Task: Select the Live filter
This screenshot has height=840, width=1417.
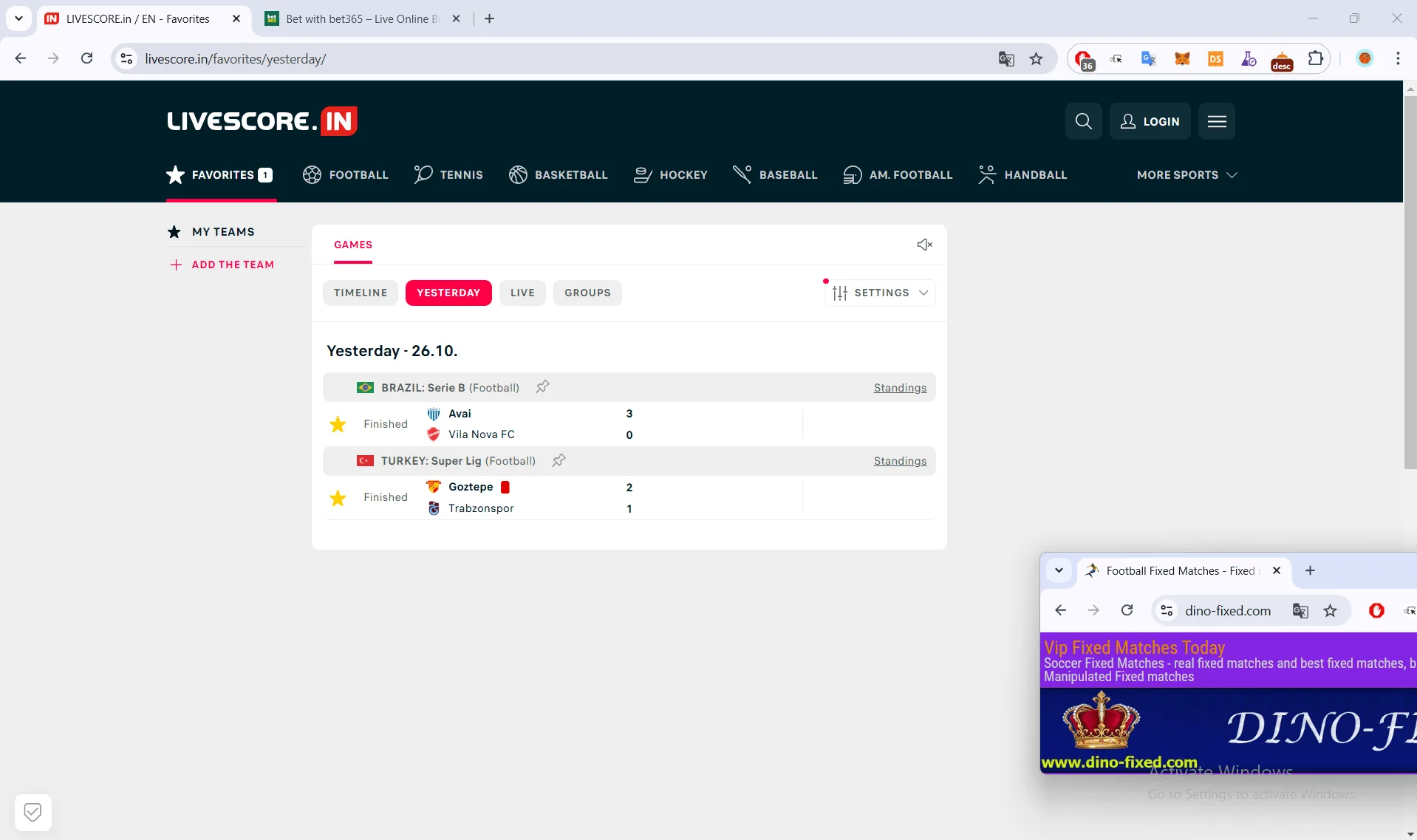Action: [522, 293]
